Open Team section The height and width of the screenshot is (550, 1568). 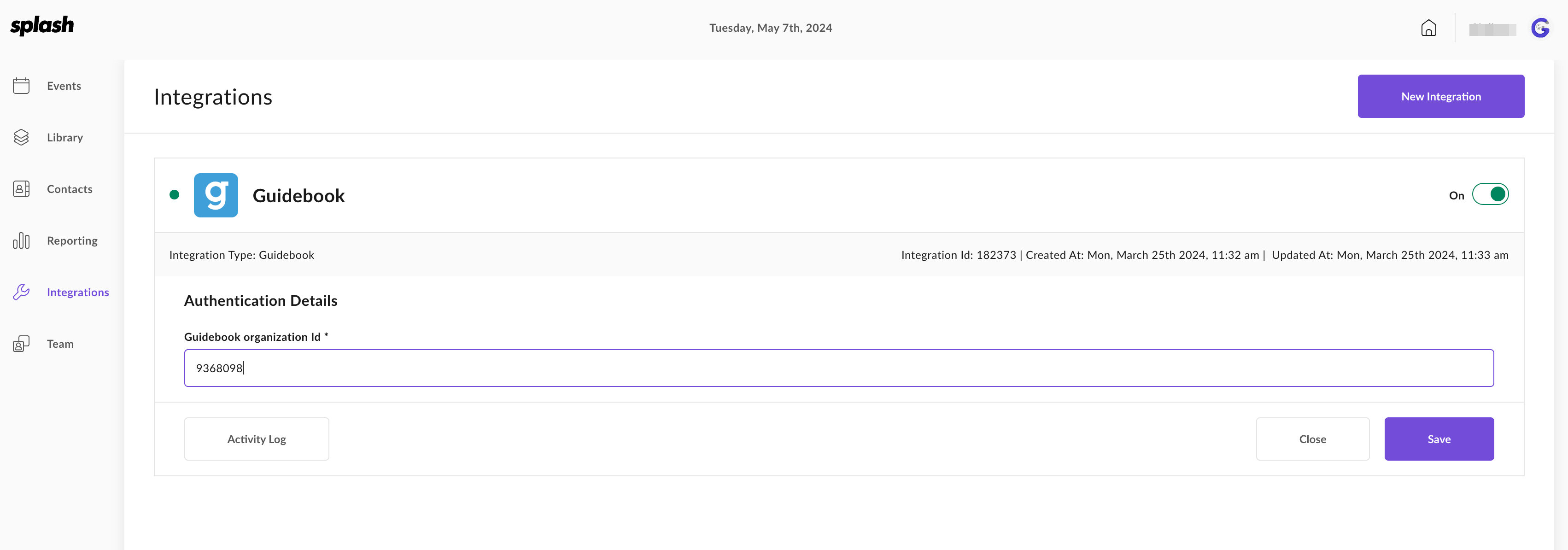pyautogui.click(x=60, y=344)
